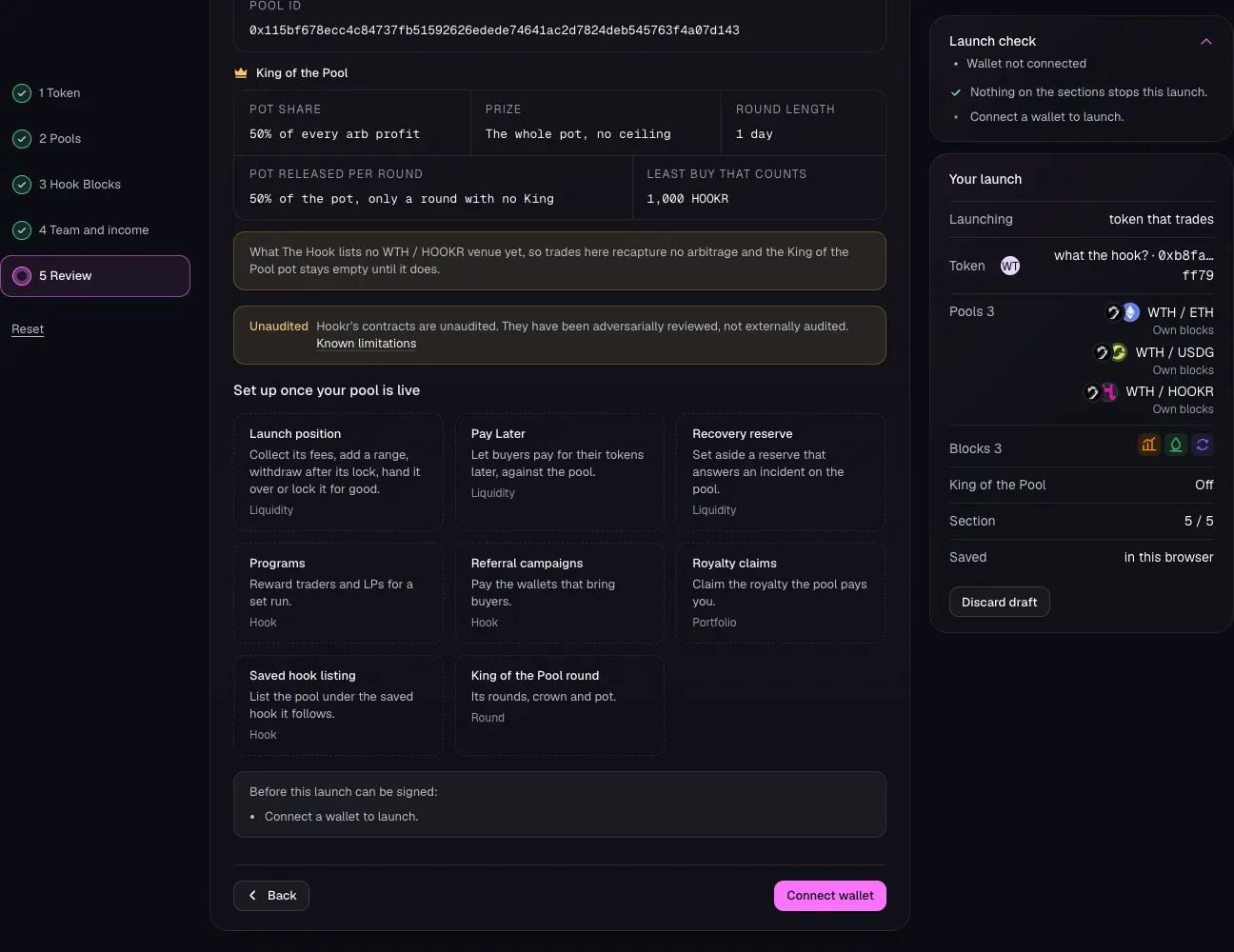Screen dimensions: 1234x952
Task: Open the Pay Later card
Action: pyautogui.click(x=560, y=472)
